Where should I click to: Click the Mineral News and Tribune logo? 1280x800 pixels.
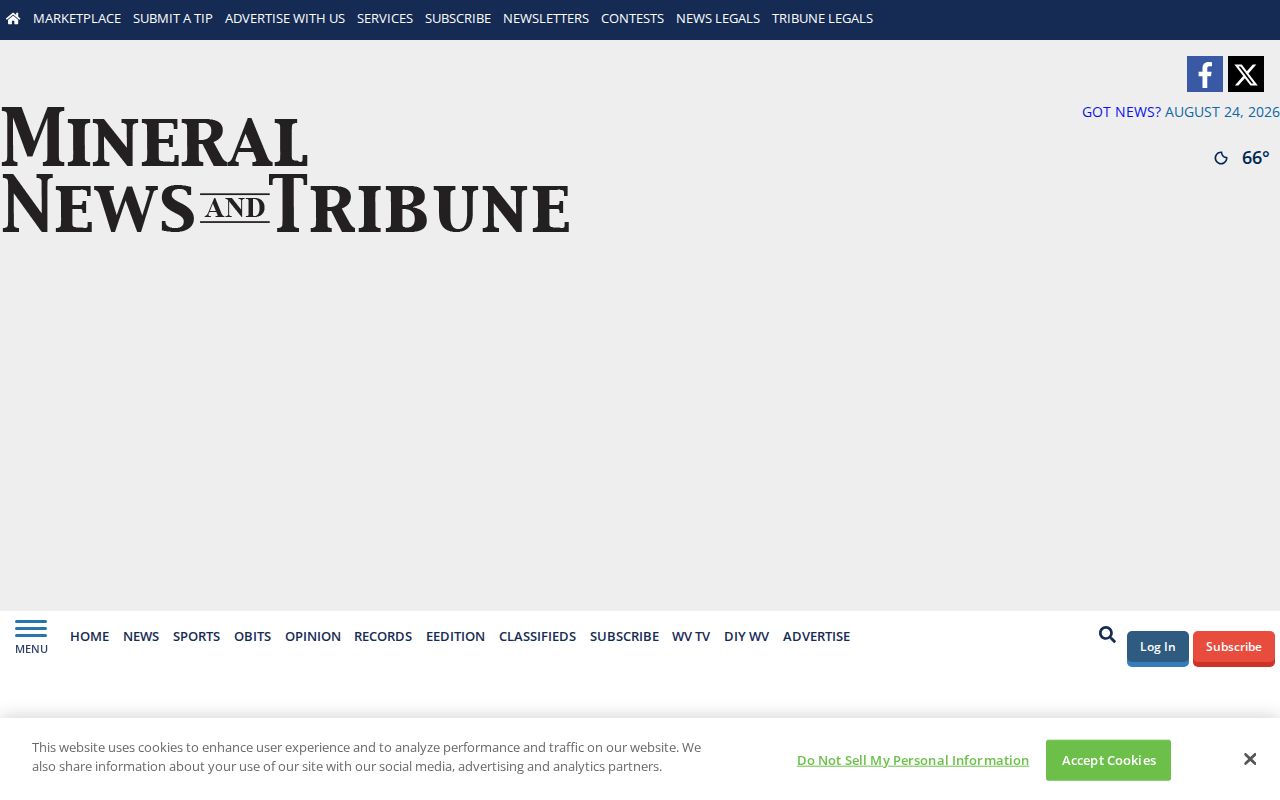tap(286, 170)
